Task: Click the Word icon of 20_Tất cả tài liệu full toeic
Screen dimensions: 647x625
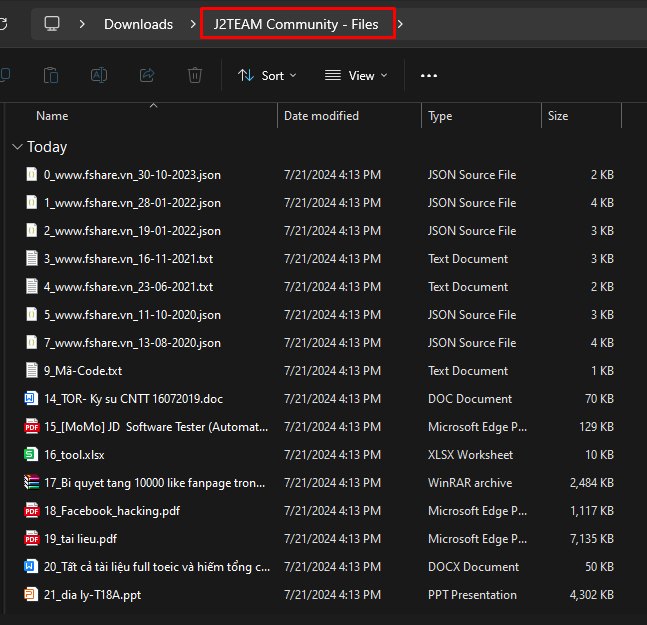Action: click(x=31, y=566)
